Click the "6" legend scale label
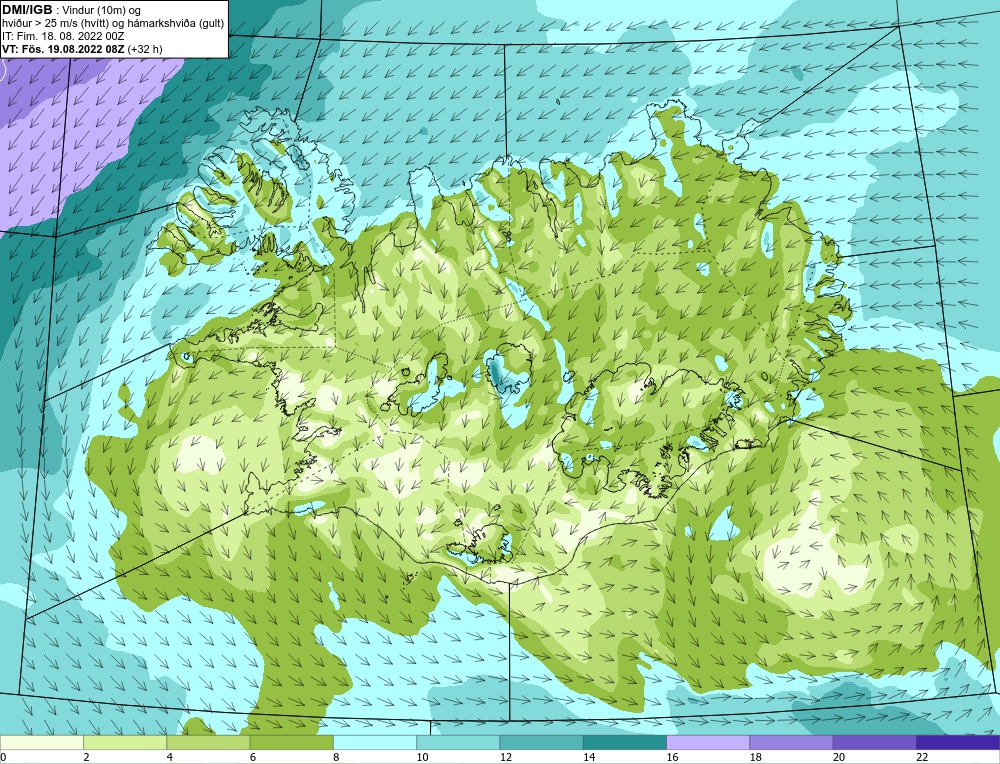 click(x=253, y=757)
